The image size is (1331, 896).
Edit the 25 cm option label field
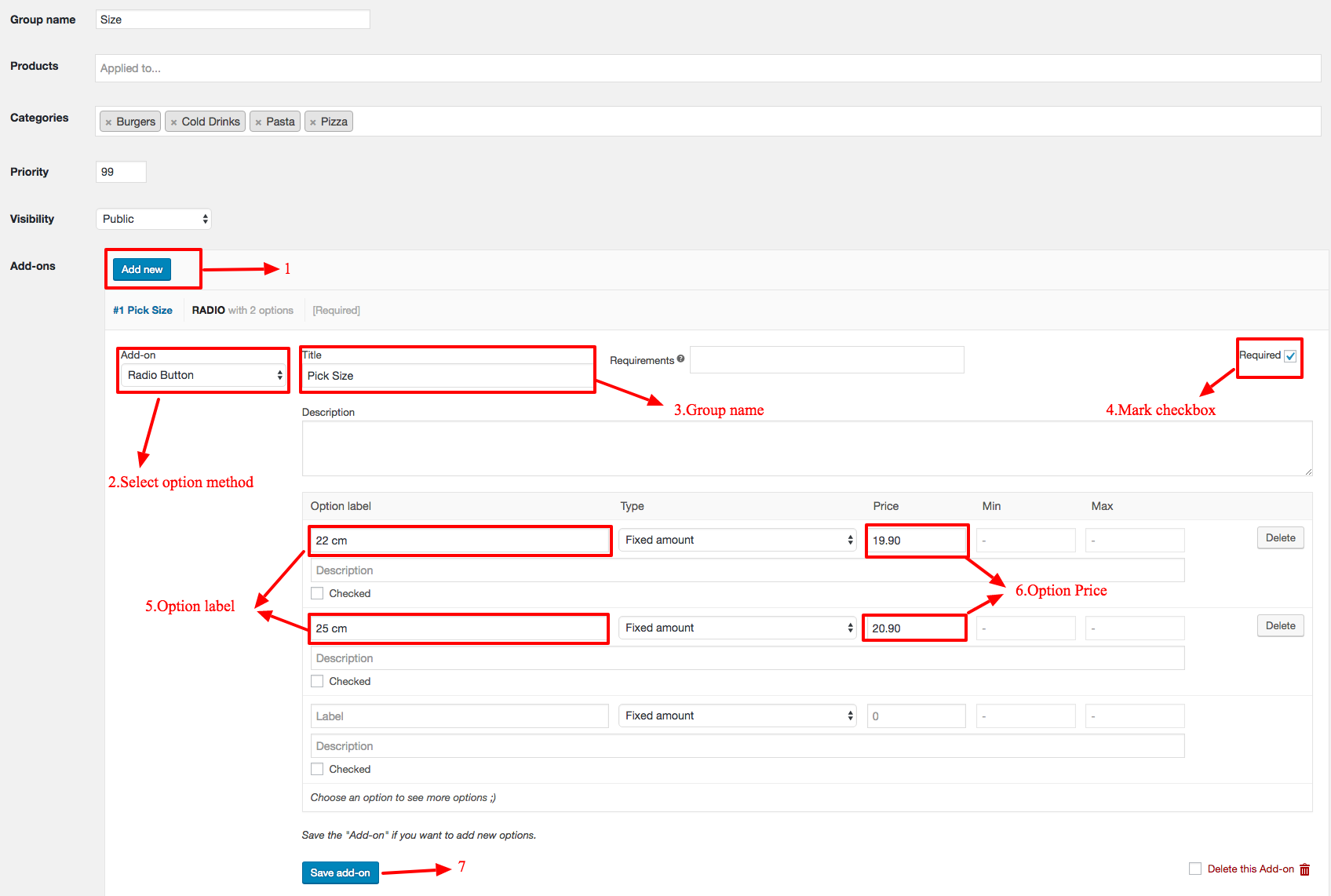point(460,628)
